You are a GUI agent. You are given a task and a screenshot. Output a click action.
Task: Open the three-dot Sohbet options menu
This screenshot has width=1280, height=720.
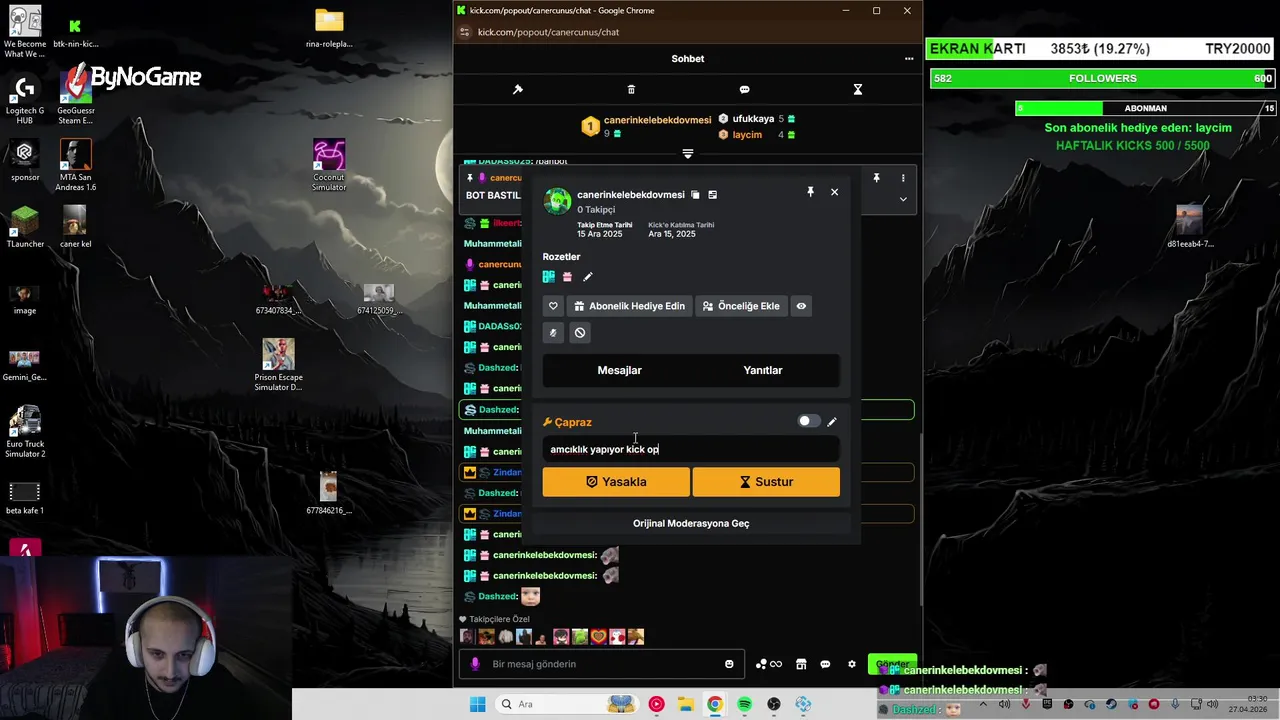tap(909, 59)
